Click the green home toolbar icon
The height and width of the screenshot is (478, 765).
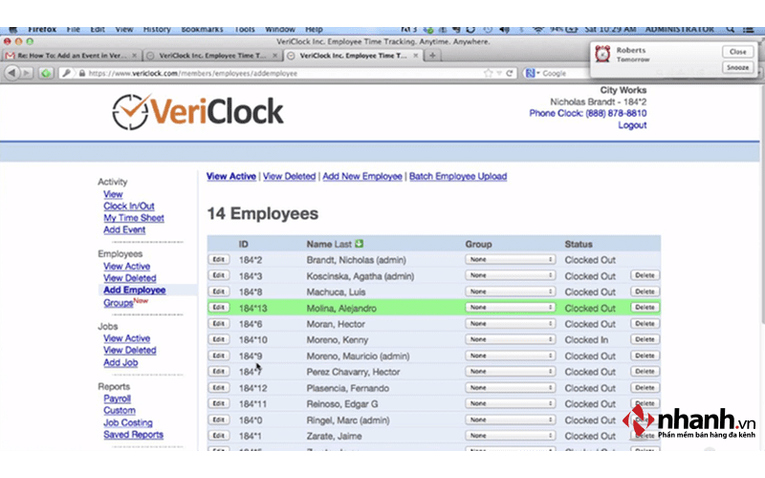coord(46,73)
